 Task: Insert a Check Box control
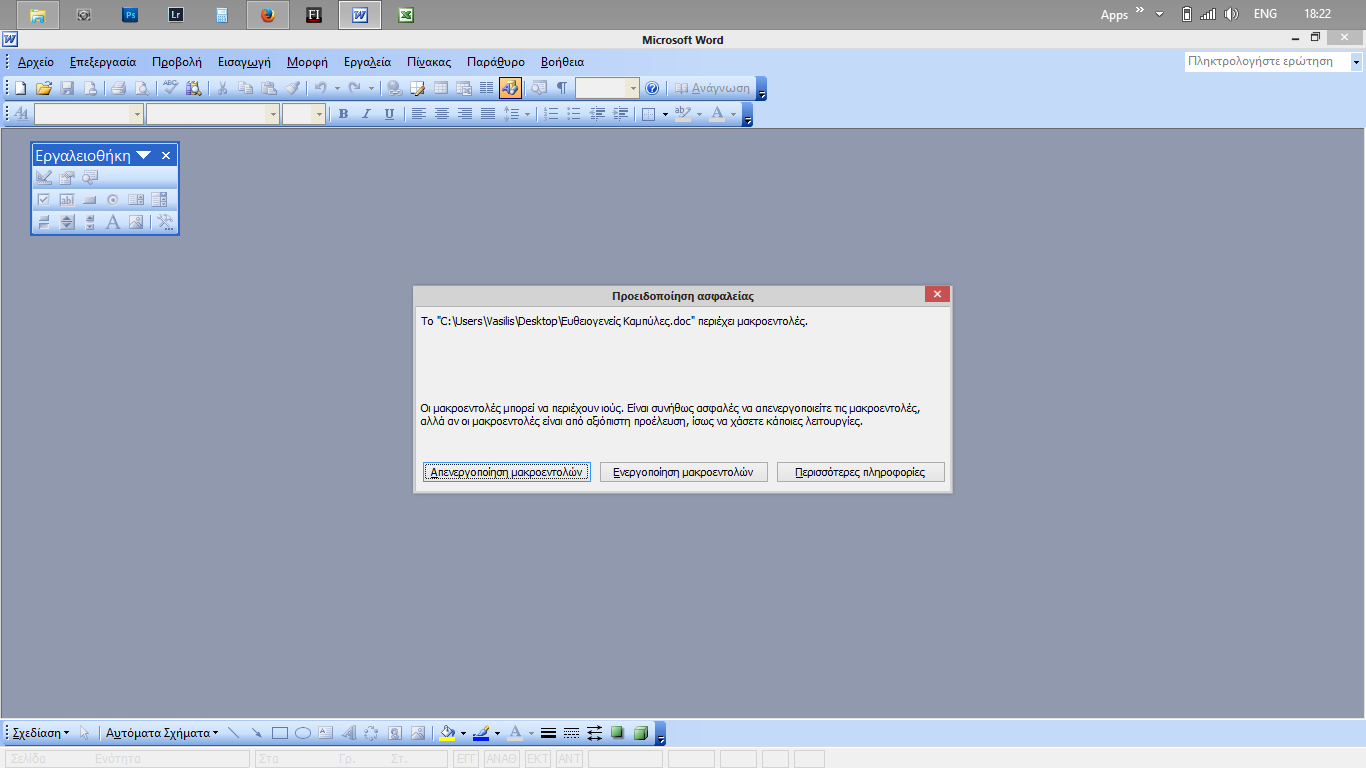coord(44,199)
